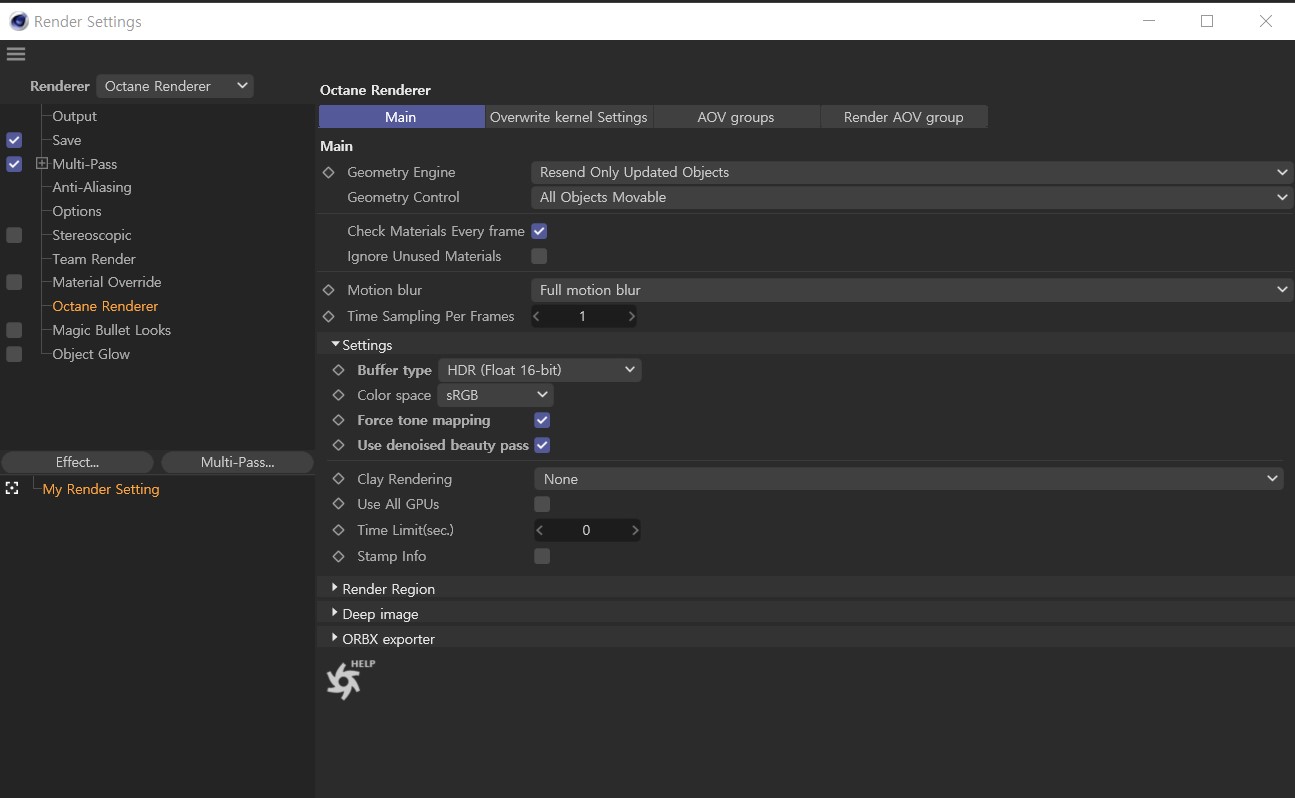Viewport: 1295px width, 798px height.
Task: Uncheck Force tone mapping
Action: [x=542, y=420]
